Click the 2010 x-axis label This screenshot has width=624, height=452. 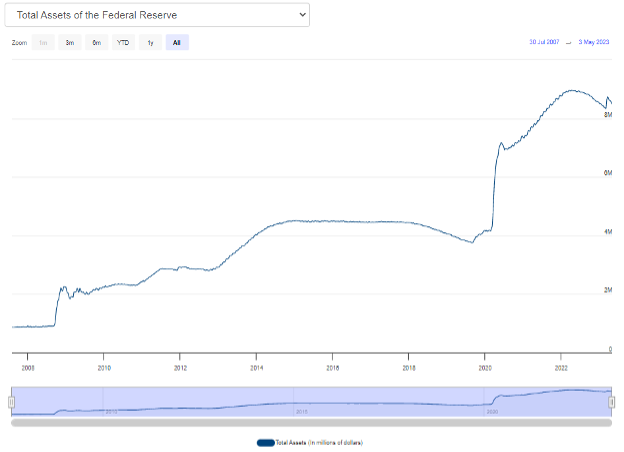click(104, 368)
